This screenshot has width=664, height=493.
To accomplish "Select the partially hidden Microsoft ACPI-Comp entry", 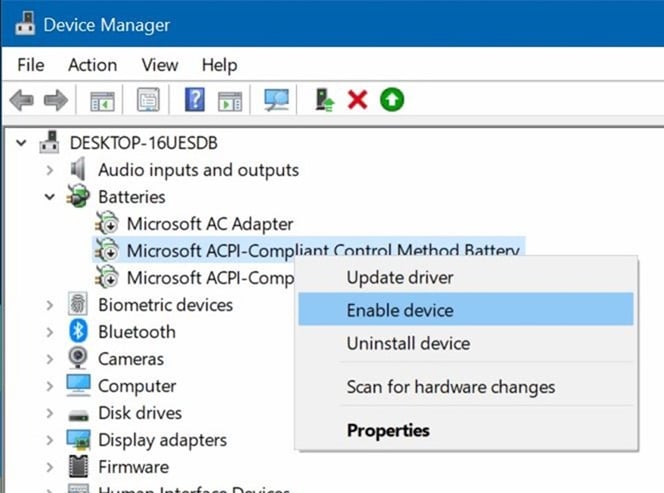I will 210,278.
